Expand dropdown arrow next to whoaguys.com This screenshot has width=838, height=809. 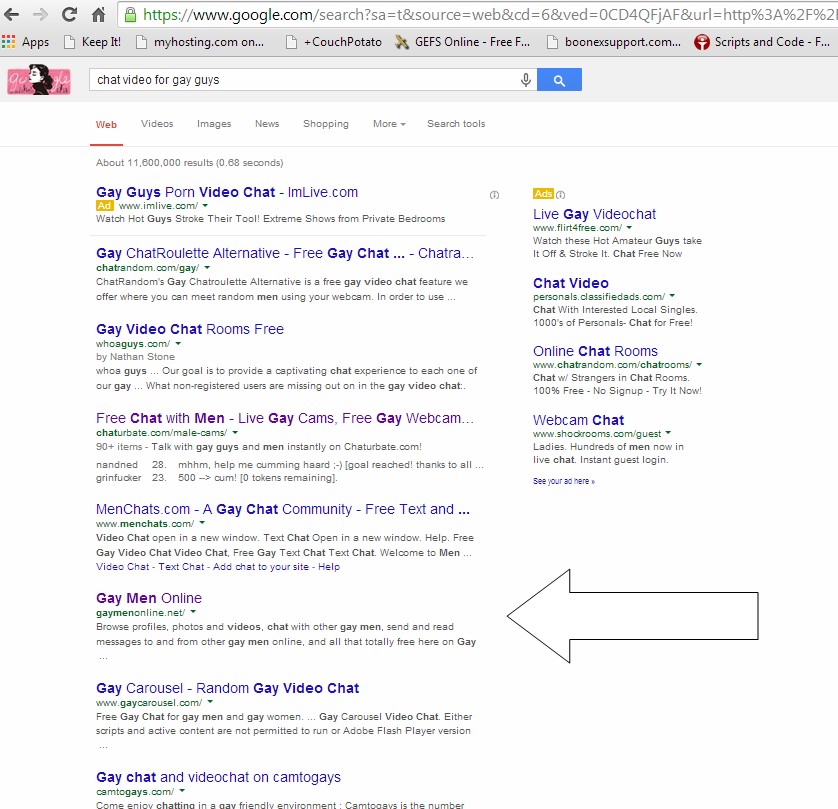tap(178, 344)
